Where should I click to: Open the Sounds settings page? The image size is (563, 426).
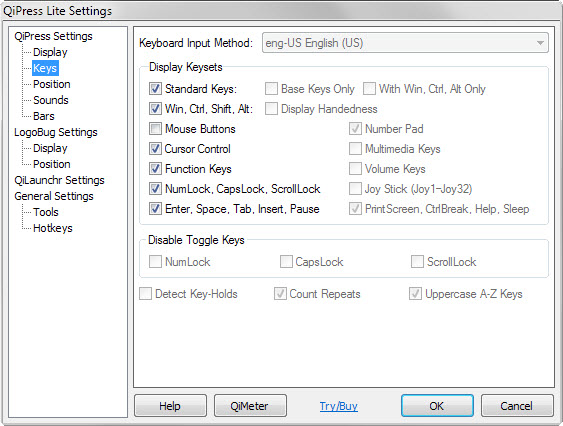click(x=51, y=100)
